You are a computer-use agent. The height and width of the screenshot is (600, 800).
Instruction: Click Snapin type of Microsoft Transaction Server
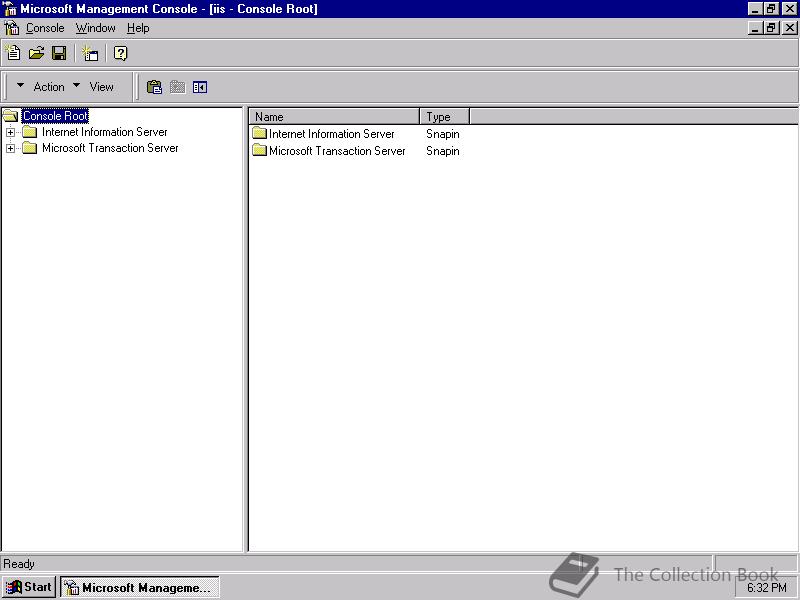pos(443,151)
